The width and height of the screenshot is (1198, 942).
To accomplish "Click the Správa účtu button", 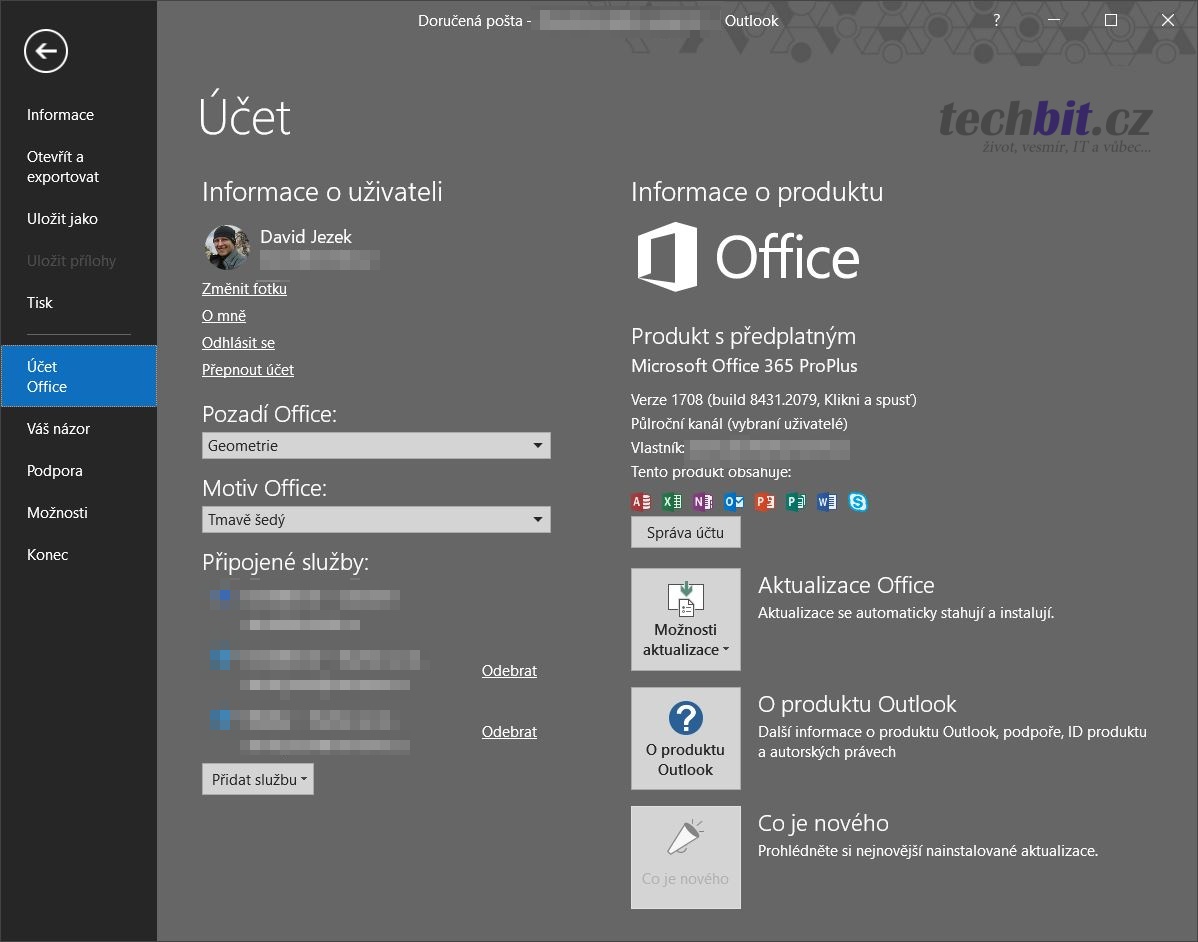I will pyautogui.click(x=686, y=533).
